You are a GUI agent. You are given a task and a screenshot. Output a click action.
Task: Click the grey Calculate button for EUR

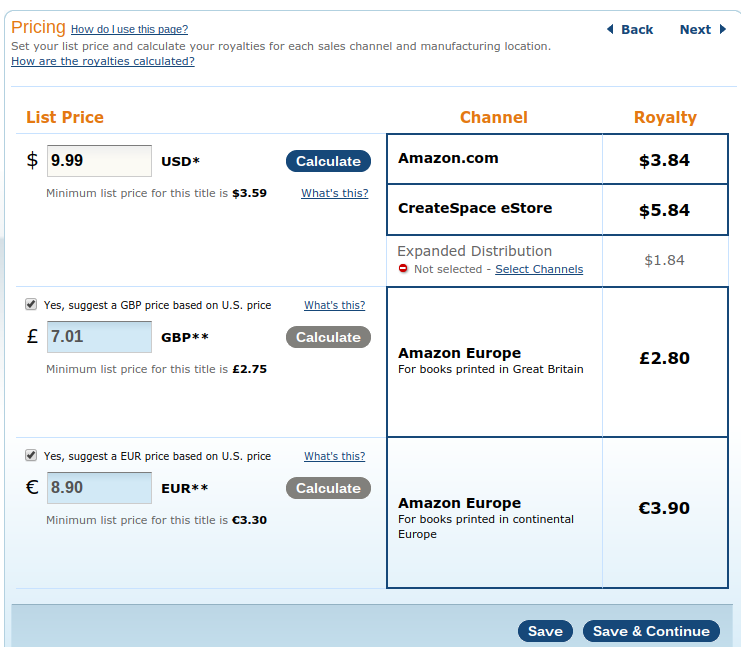click(x=328, y=488)
